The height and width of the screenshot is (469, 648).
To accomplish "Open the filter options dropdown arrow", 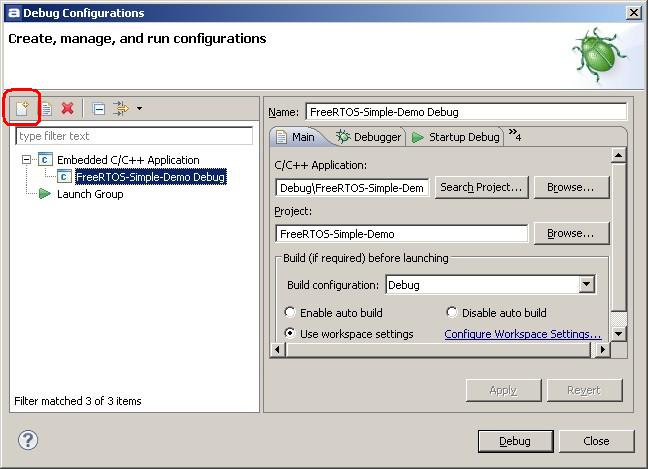I will (x=140, y=109).
